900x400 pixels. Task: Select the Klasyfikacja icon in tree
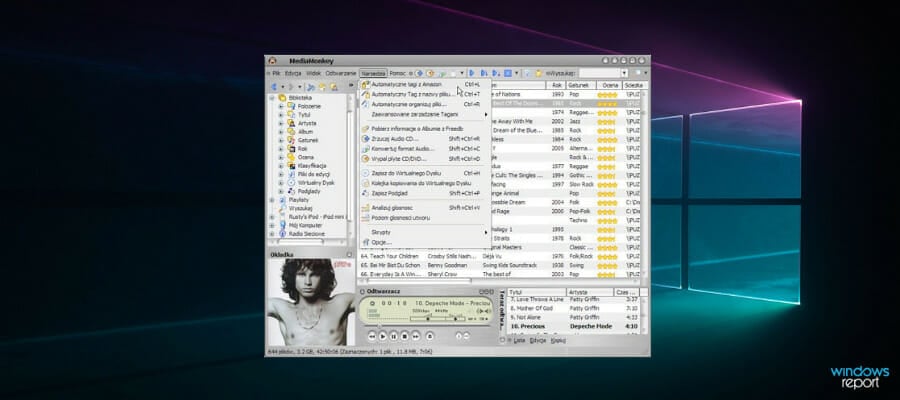(x=291, y=166)
